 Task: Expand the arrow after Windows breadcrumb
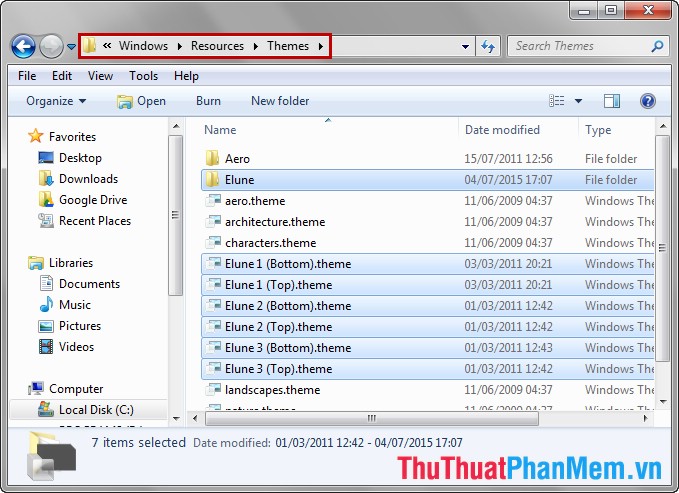(180, 46)
